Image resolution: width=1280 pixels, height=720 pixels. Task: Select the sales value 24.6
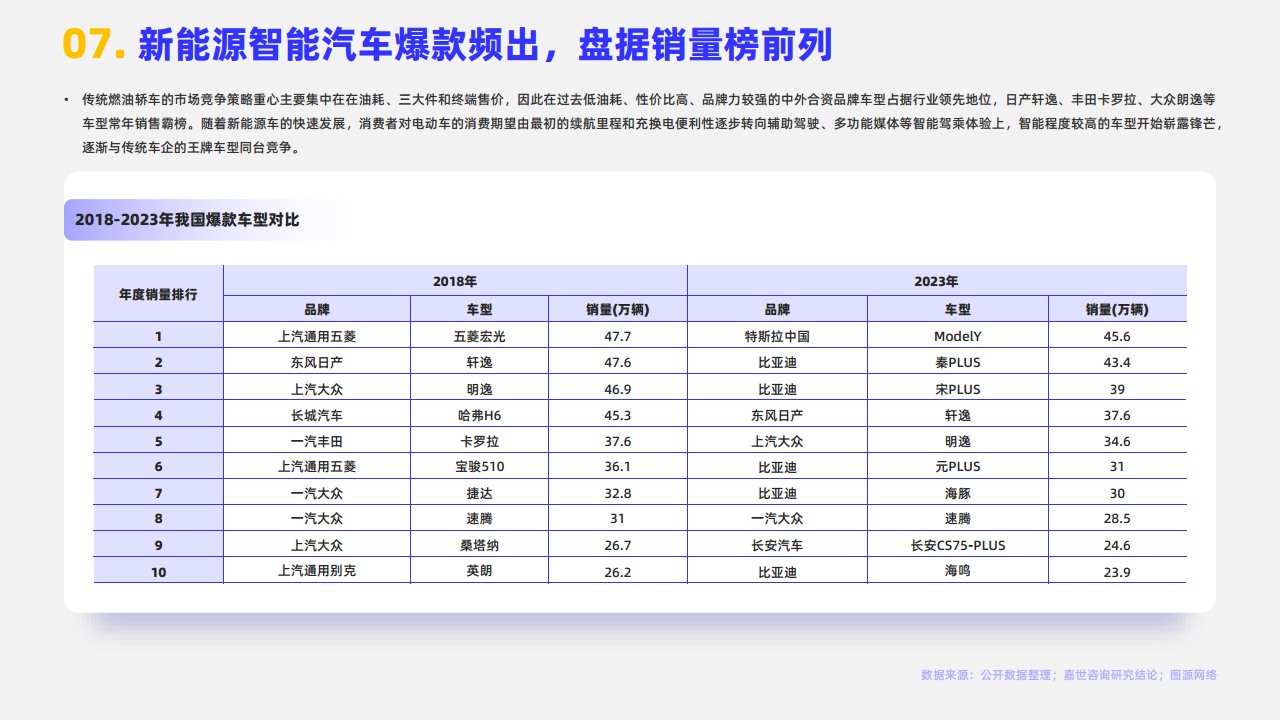click(x=1117, y=545)
